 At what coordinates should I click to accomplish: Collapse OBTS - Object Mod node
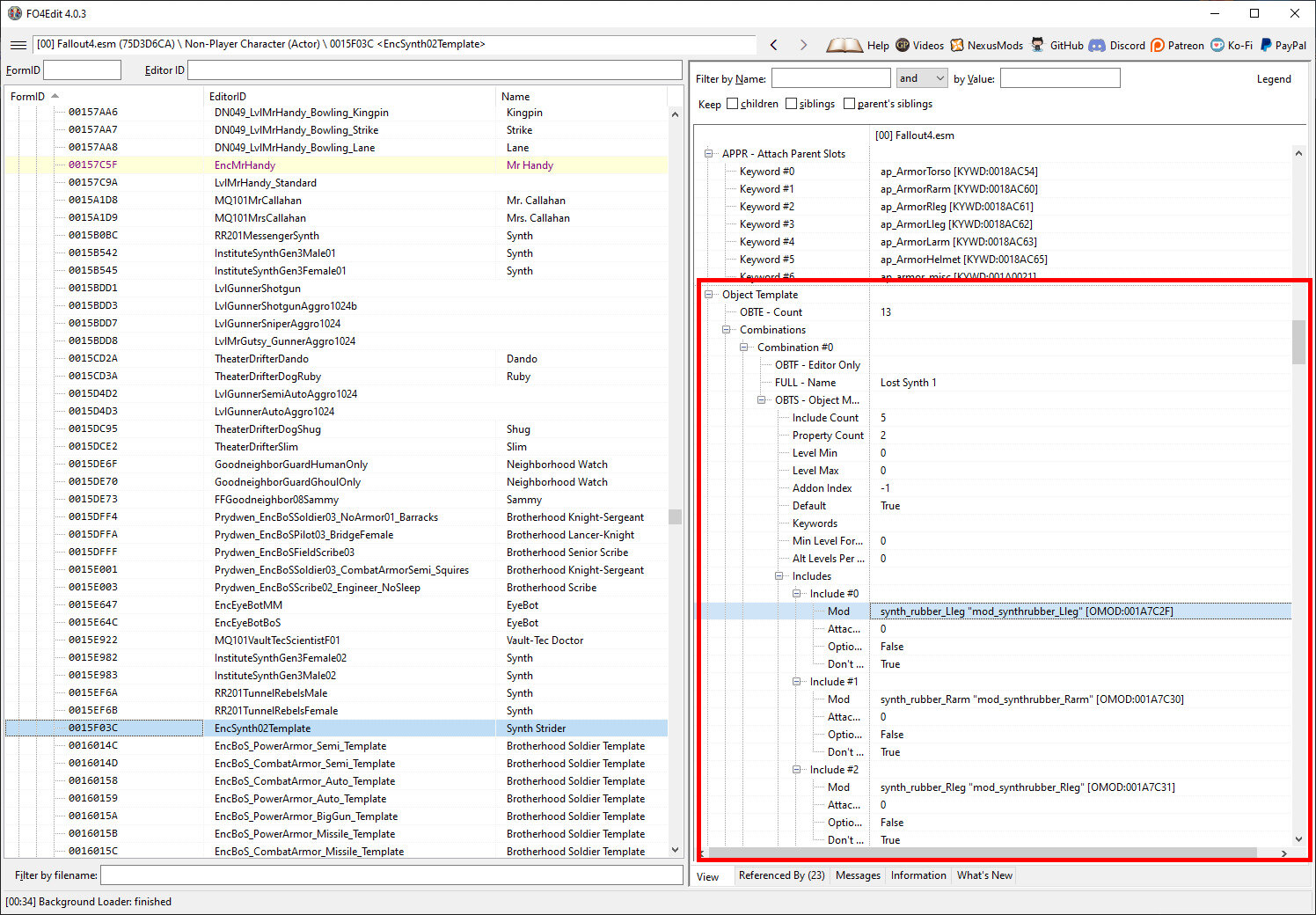tap(762, 400)
